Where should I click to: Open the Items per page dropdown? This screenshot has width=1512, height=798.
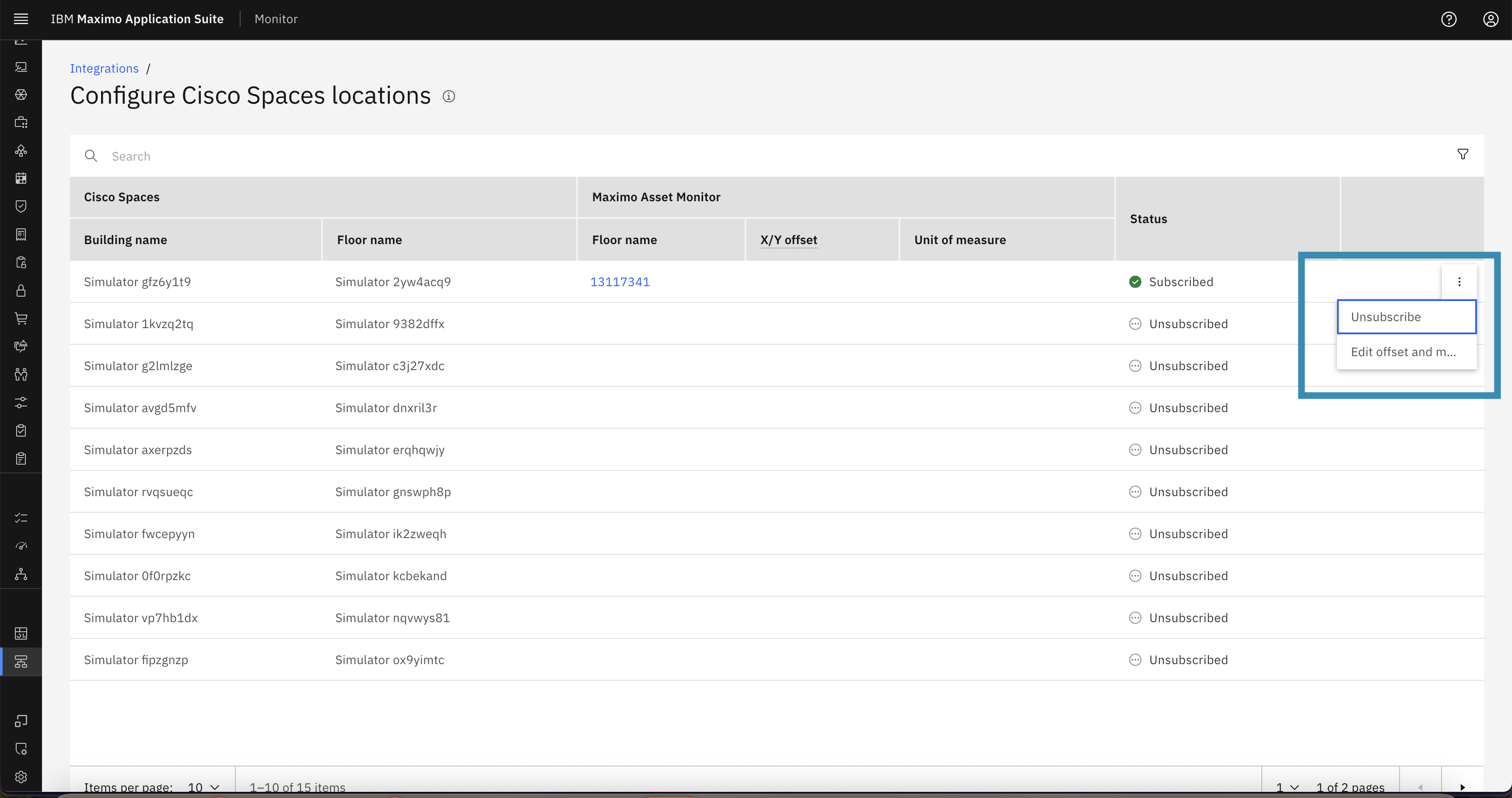point(204,787)
